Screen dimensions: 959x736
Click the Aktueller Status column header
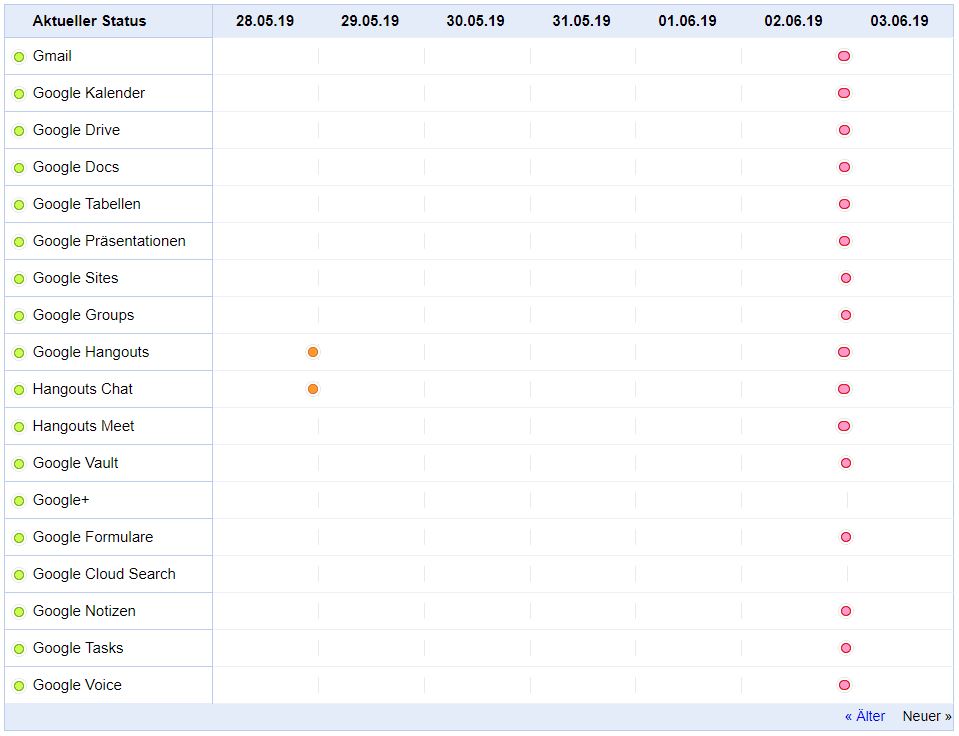coord(89,21)
